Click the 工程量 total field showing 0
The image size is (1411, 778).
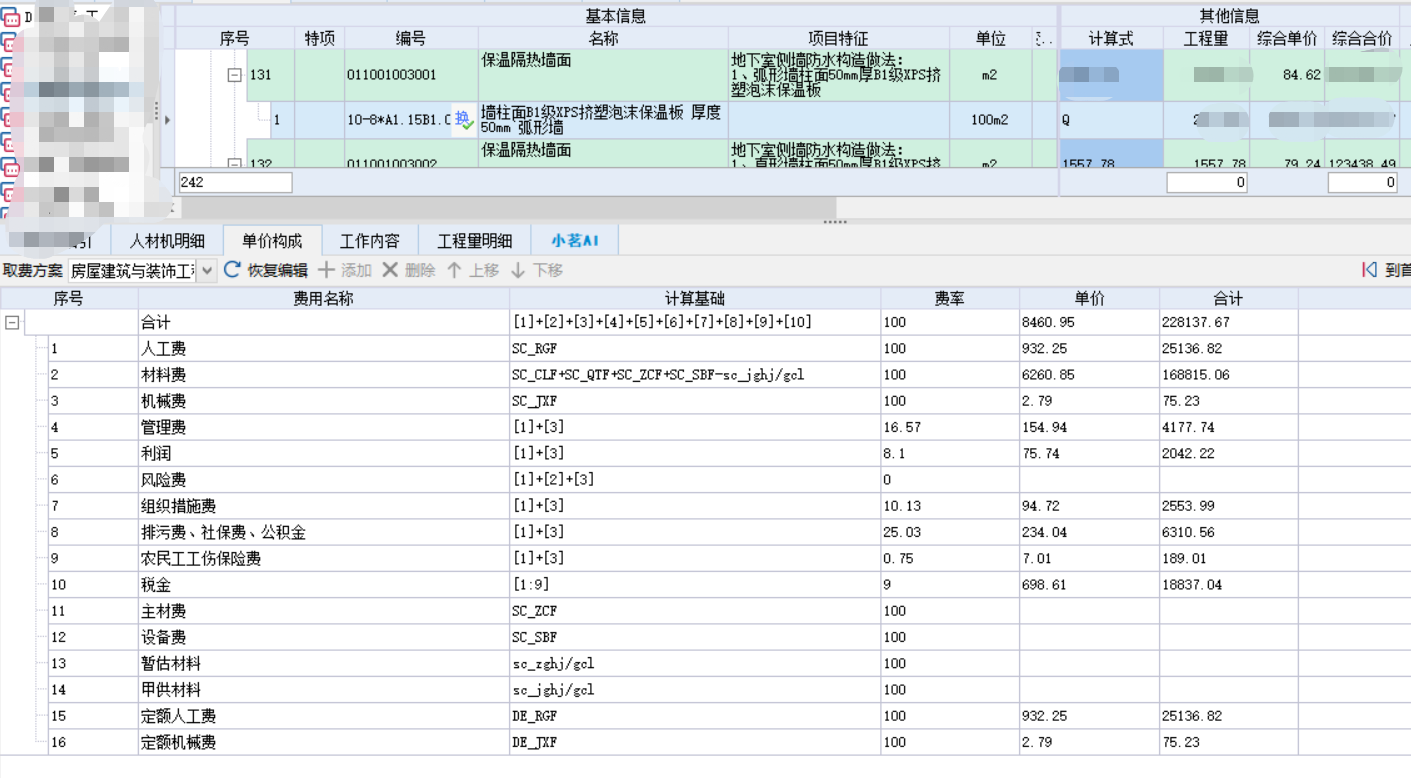click(x=1207, y=183)
